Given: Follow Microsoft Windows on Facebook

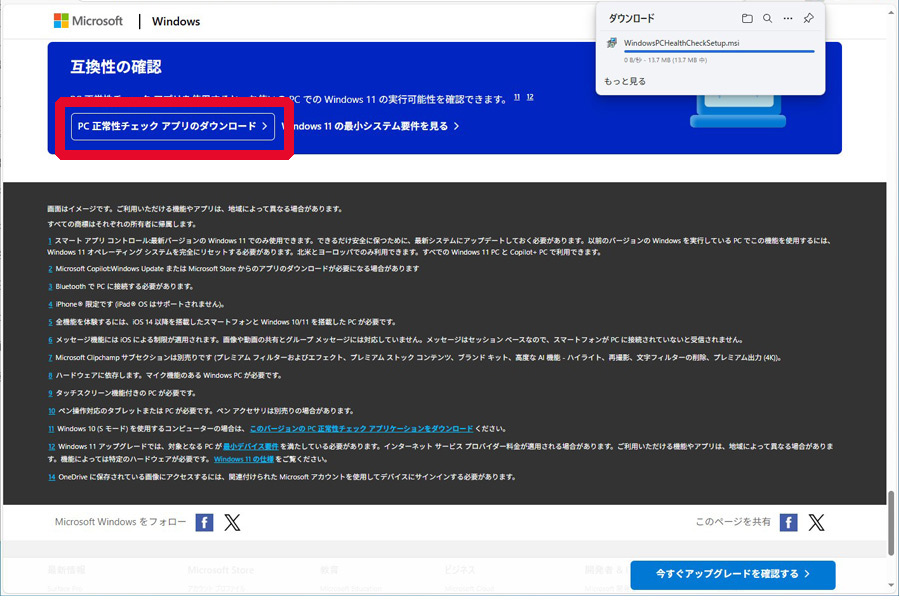Looking at the screenshot, I should [x=204, y=522].
